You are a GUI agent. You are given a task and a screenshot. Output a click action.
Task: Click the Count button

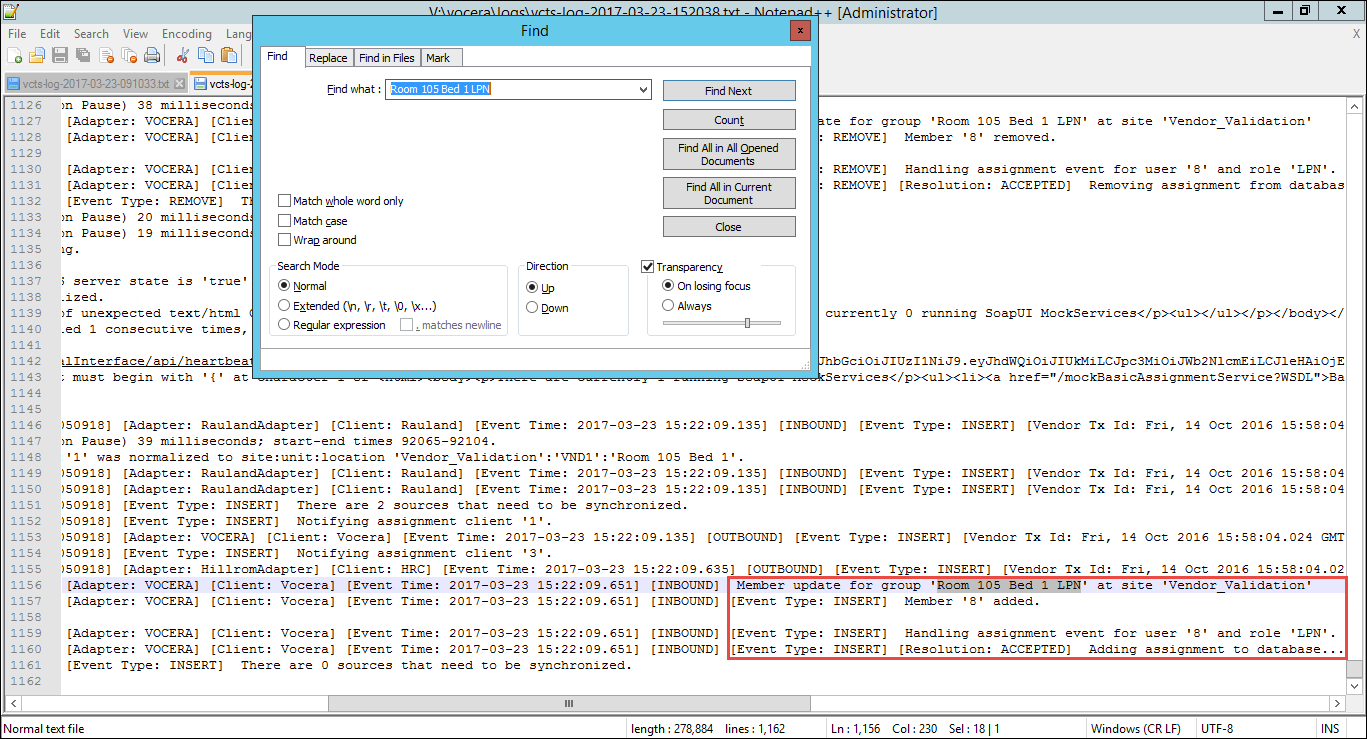[729, 120]
